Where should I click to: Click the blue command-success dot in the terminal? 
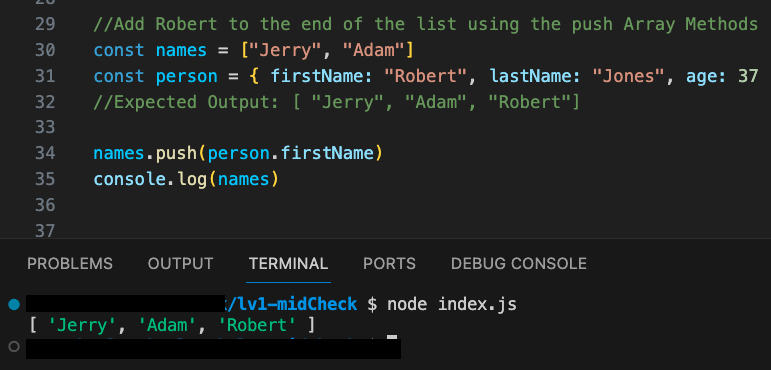pyautogui.click(x=14, y=305)
